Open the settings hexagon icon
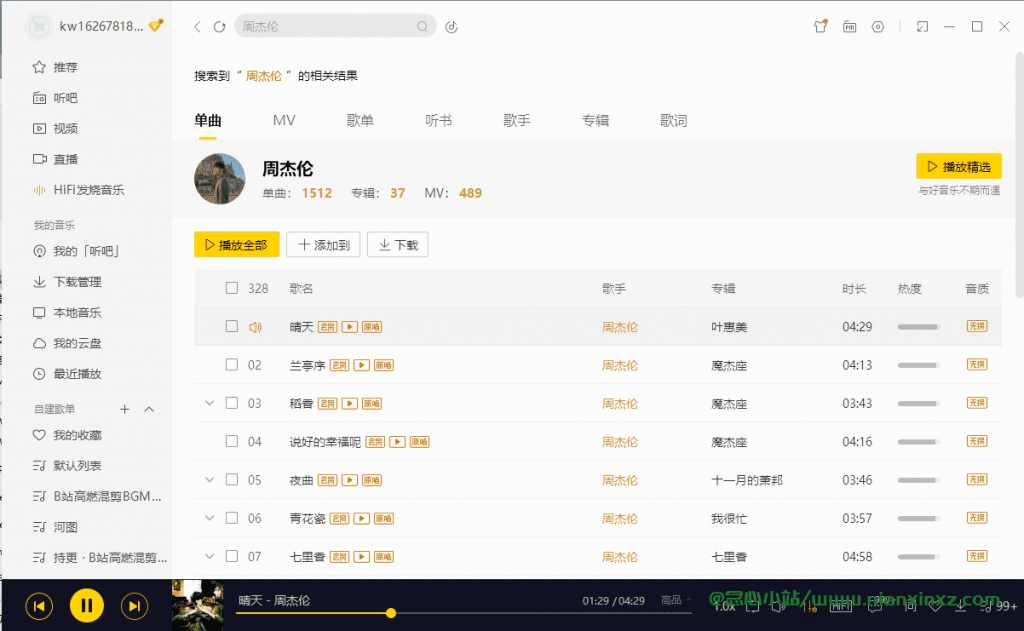The width and height of the screenshot is (1024, 631). [x=878, y=27]
